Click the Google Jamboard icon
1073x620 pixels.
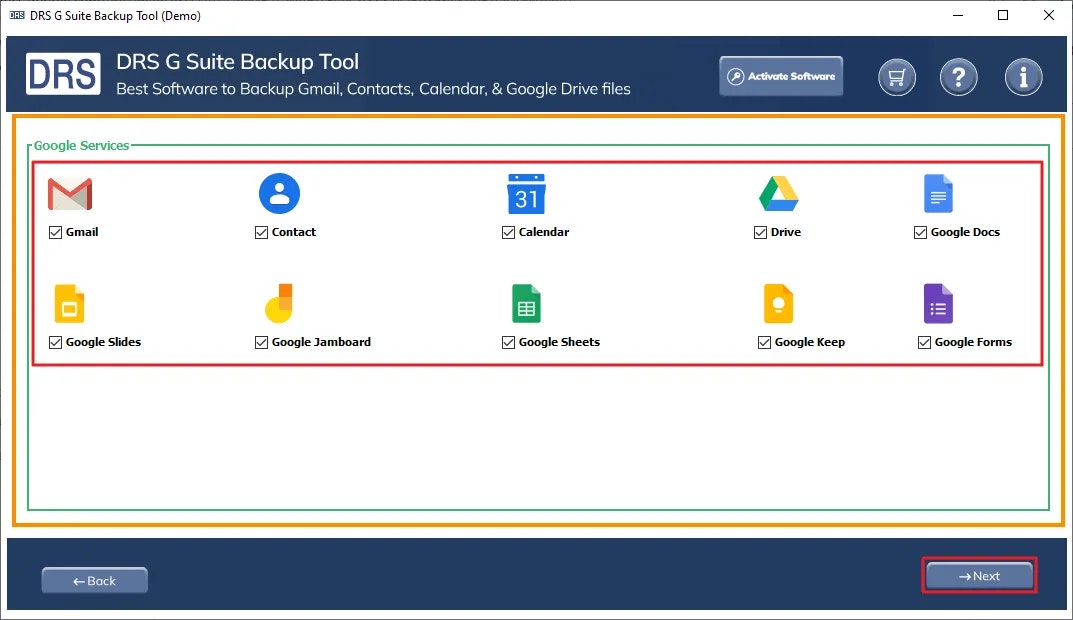tap(279, 303)
